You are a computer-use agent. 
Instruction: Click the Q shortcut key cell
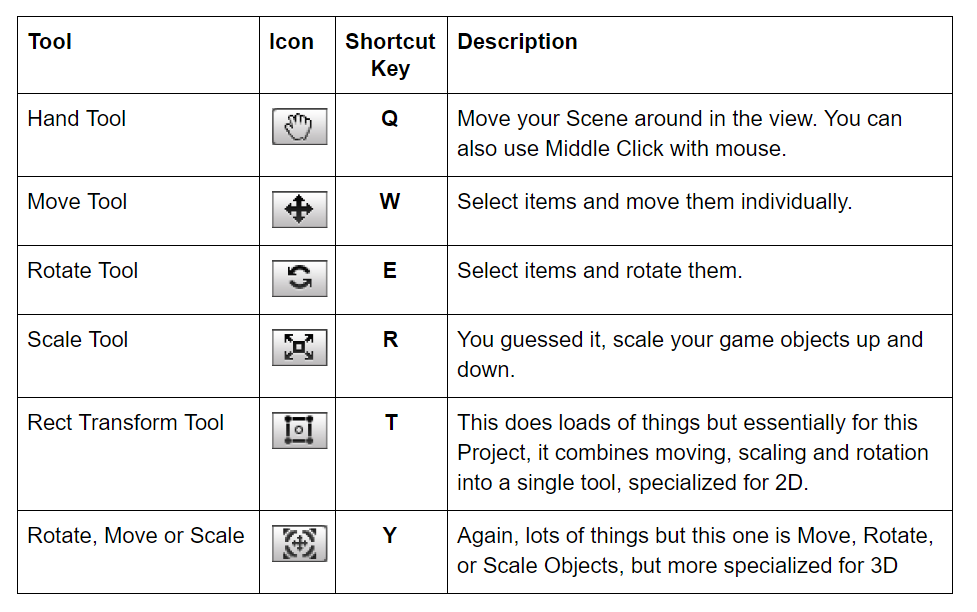390,119
